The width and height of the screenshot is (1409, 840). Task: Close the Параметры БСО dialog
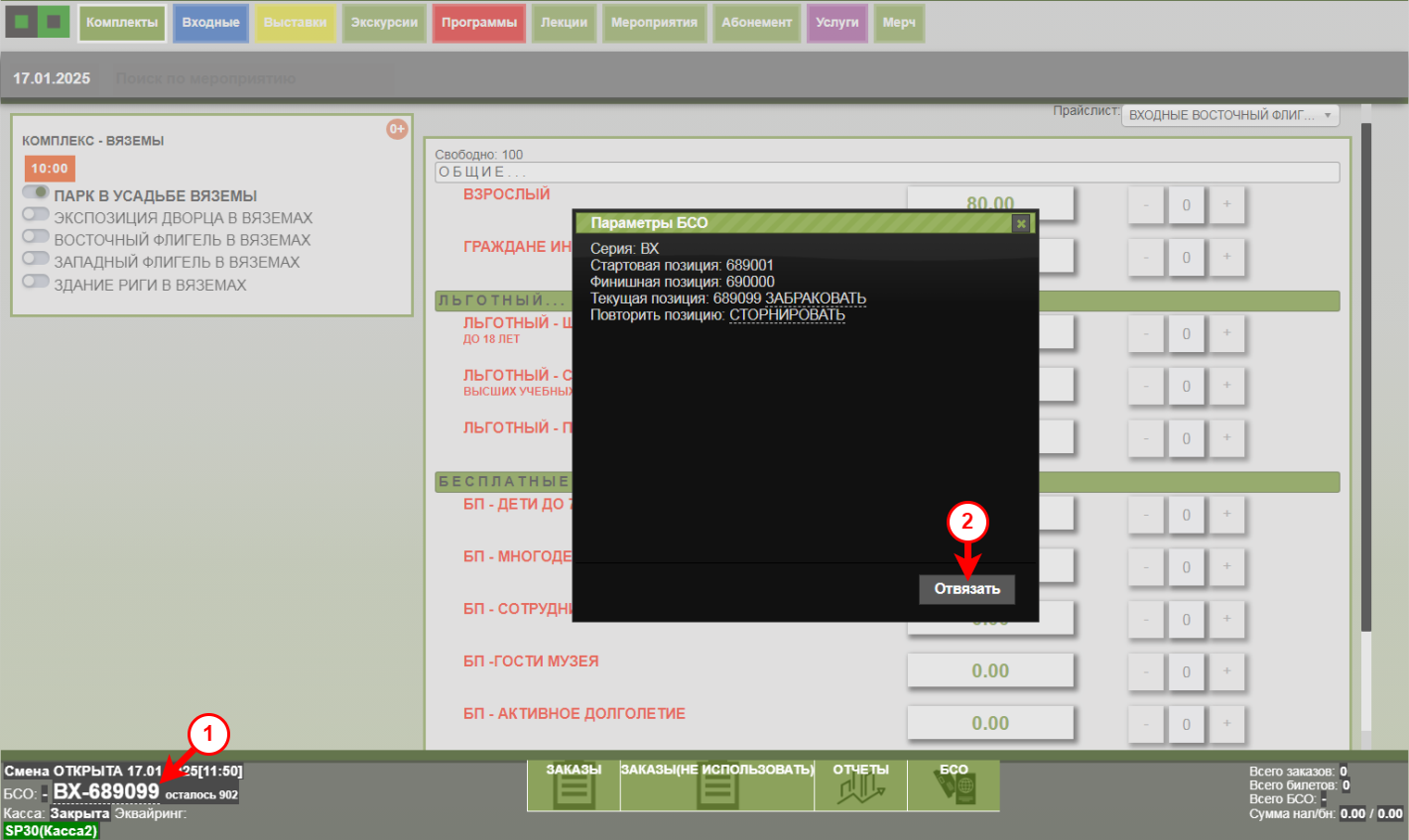coord(1020,224)
